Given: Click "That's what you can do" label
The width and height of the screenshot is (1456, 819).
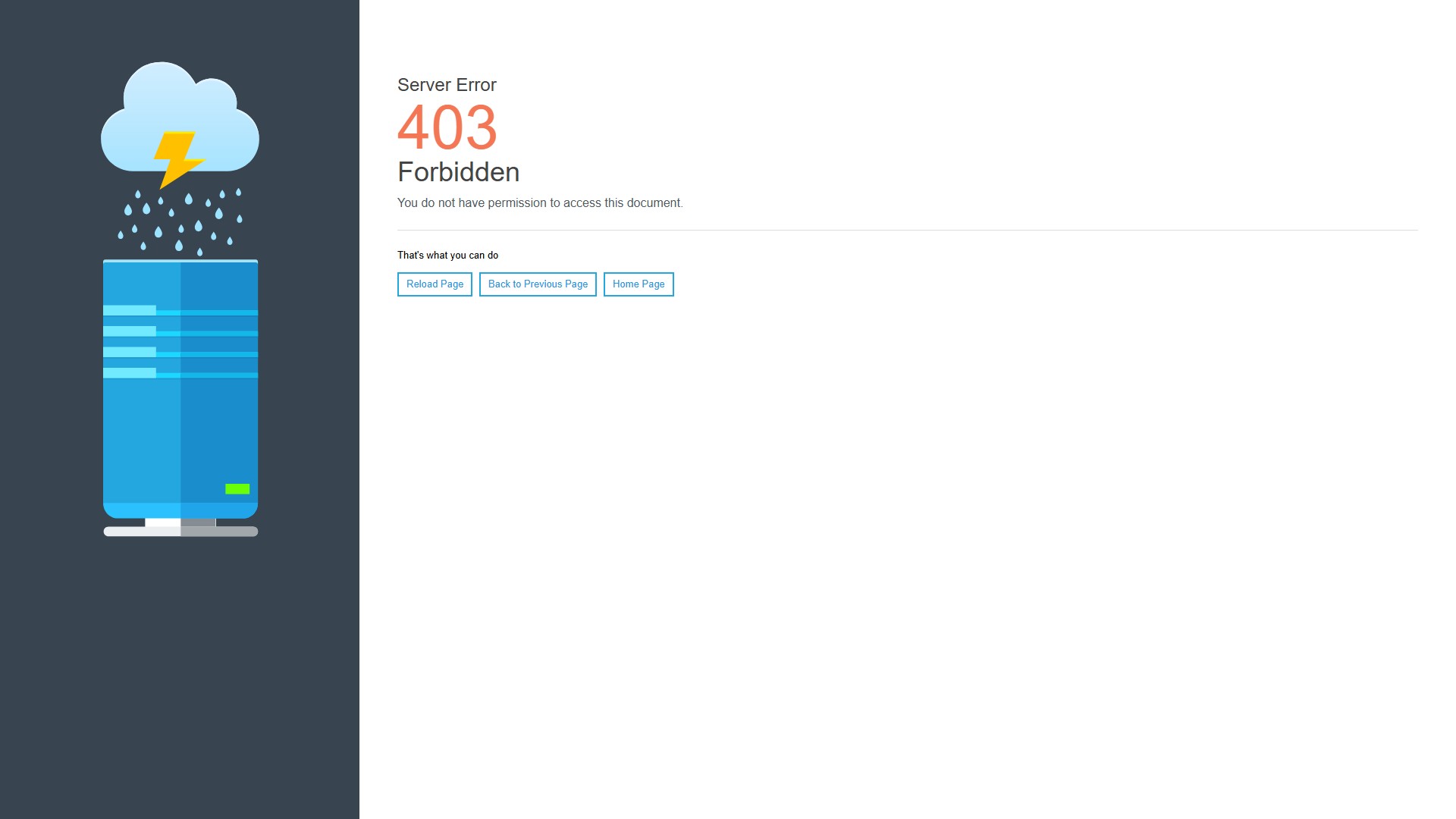Looking at the screenshot, I should [447, 256].
